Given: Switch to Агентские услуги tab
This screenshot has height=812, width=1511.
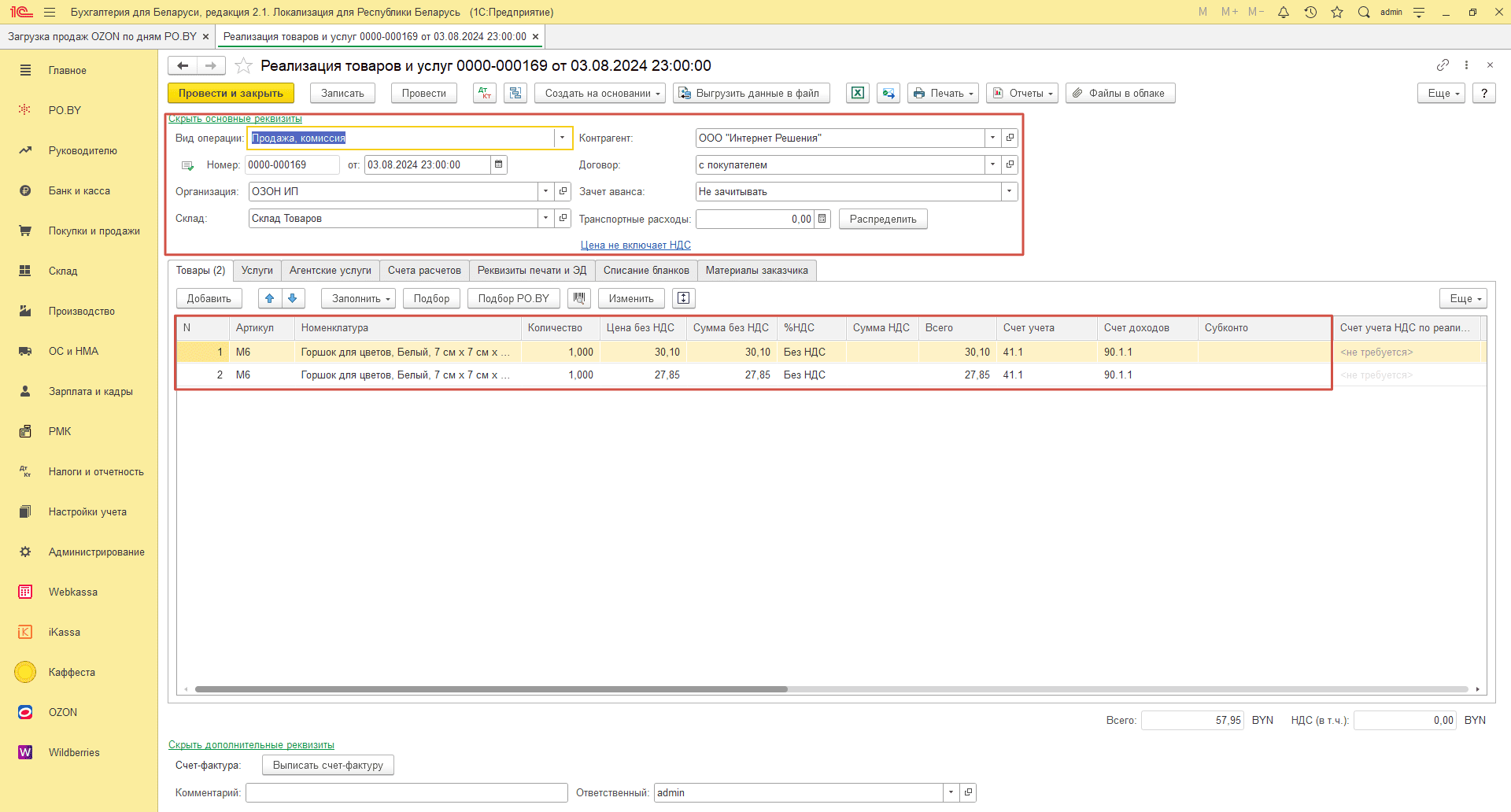Looking at the screenshot, I should pyautogui.click(x=331, y=270).
